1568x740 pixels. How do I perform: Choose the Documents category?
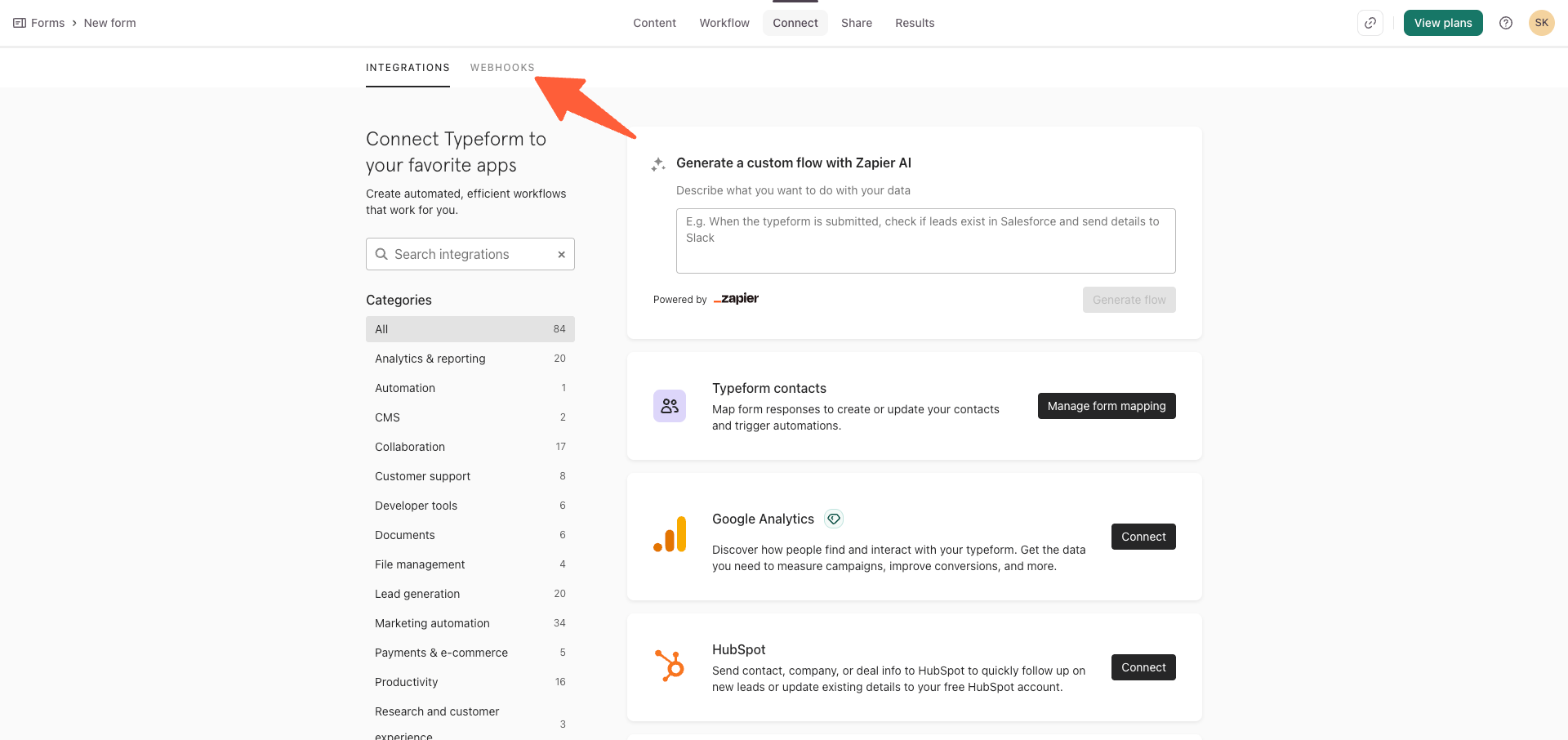click(470, 535)
